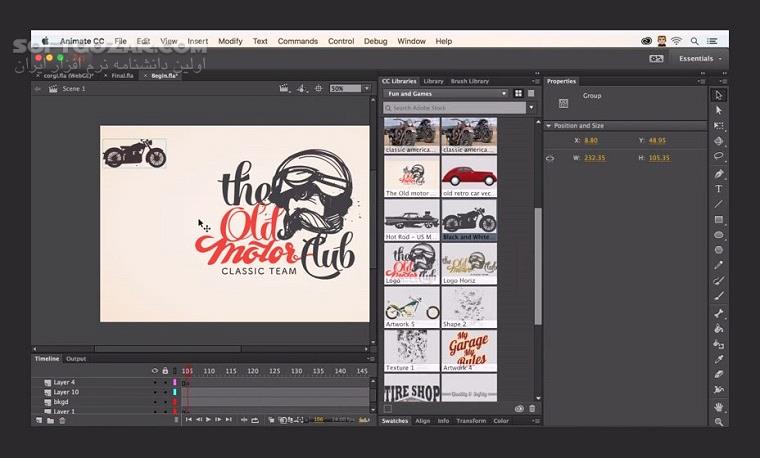This screenshot has width=760, height=458.
Task: Select the Width tool
Action: tap(719, 389)
